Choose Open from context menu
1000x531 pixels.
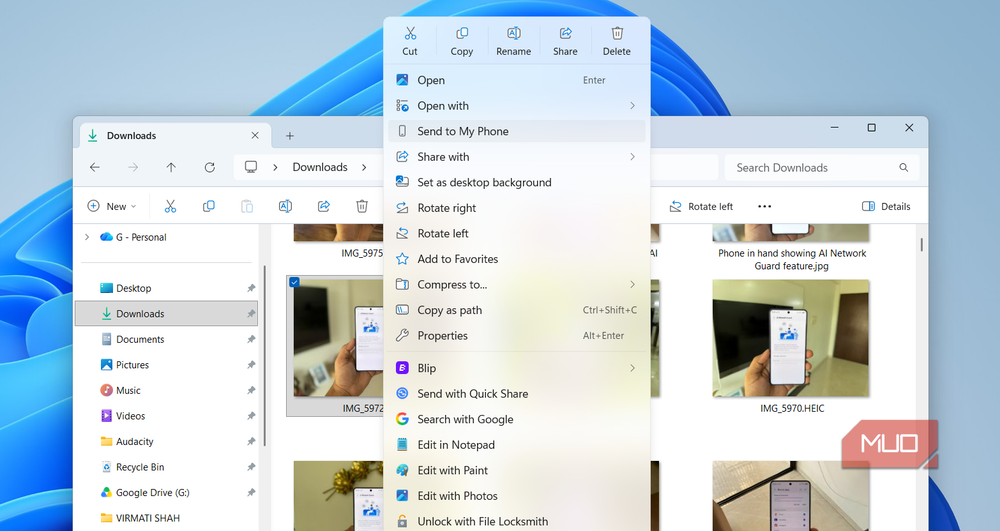click(517, 80)
